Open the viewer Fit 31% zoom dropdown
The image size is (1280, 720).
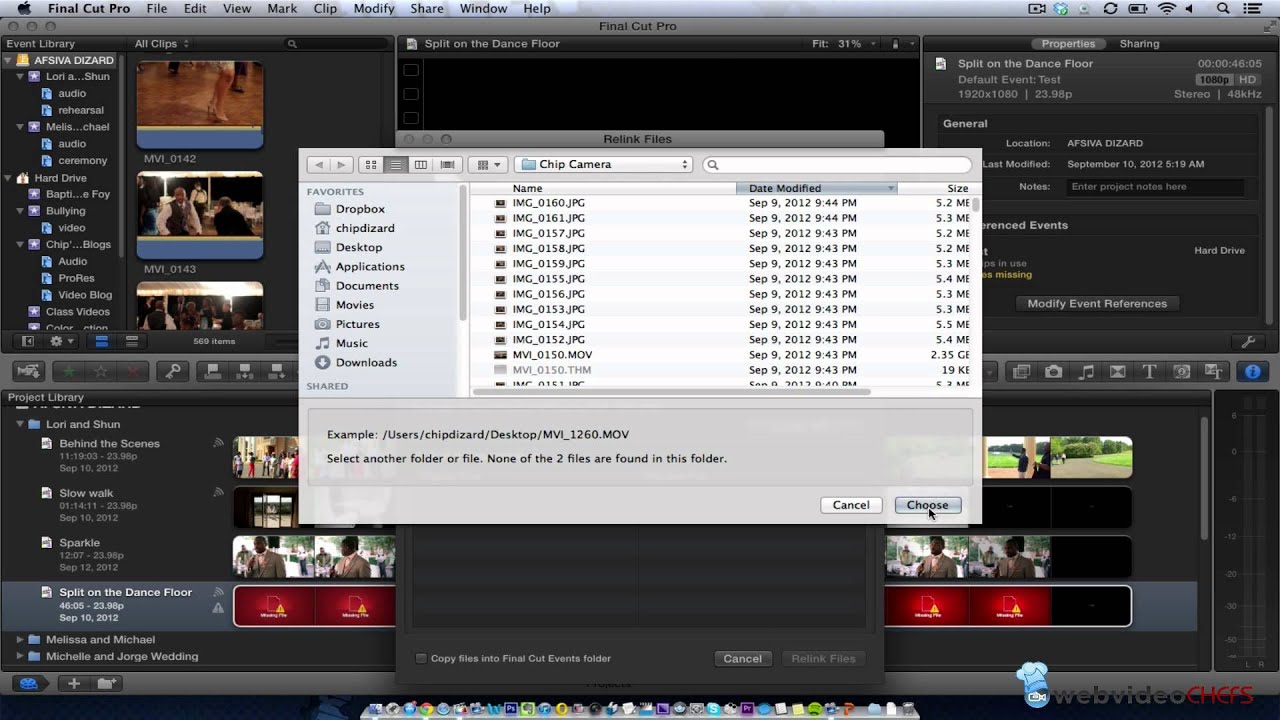[842, 44]
